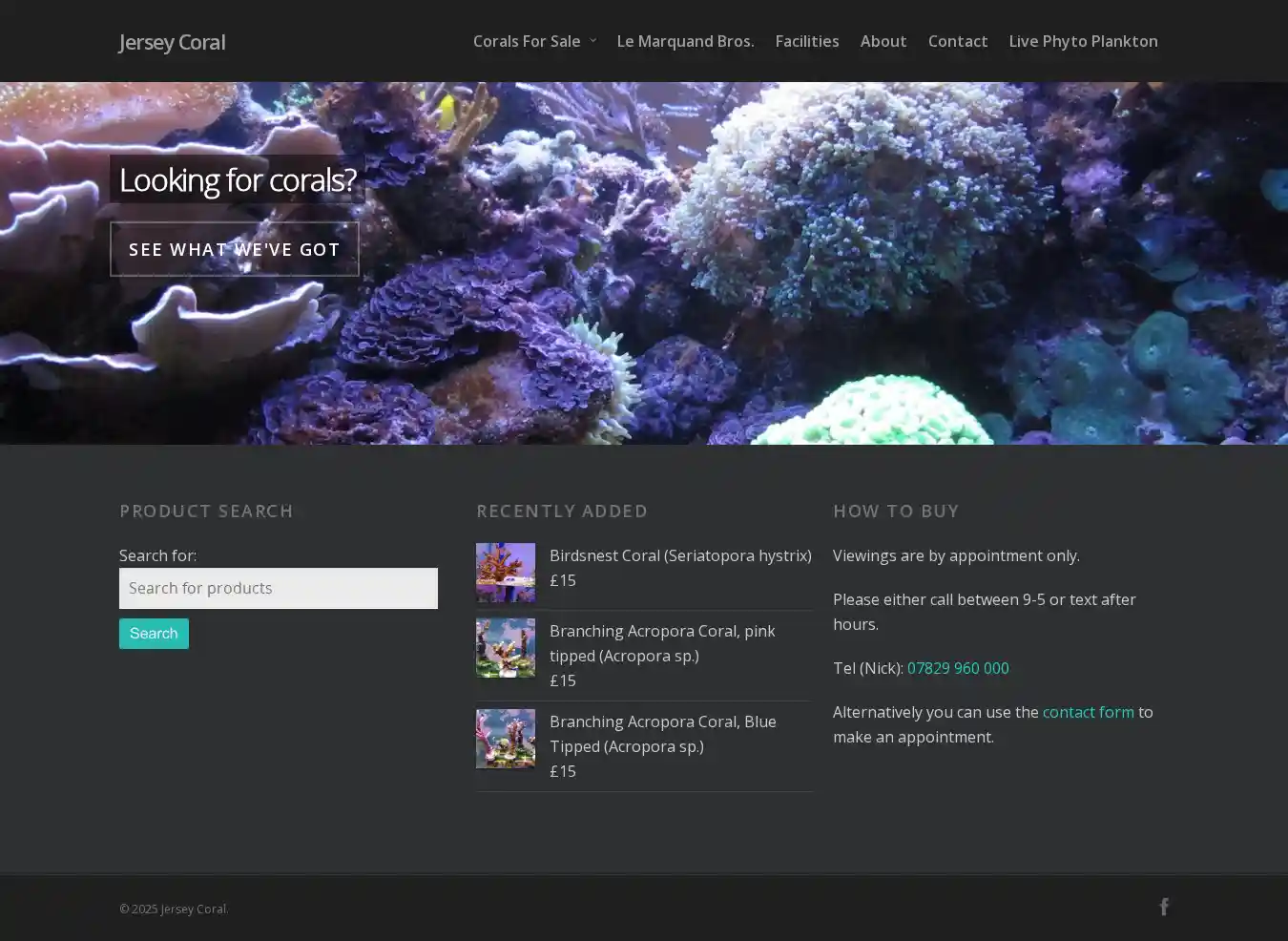Open Live Phyto Plankton page
Image resolution: width=1288 pixels, height=941 pixels.
pos(1083,41)
